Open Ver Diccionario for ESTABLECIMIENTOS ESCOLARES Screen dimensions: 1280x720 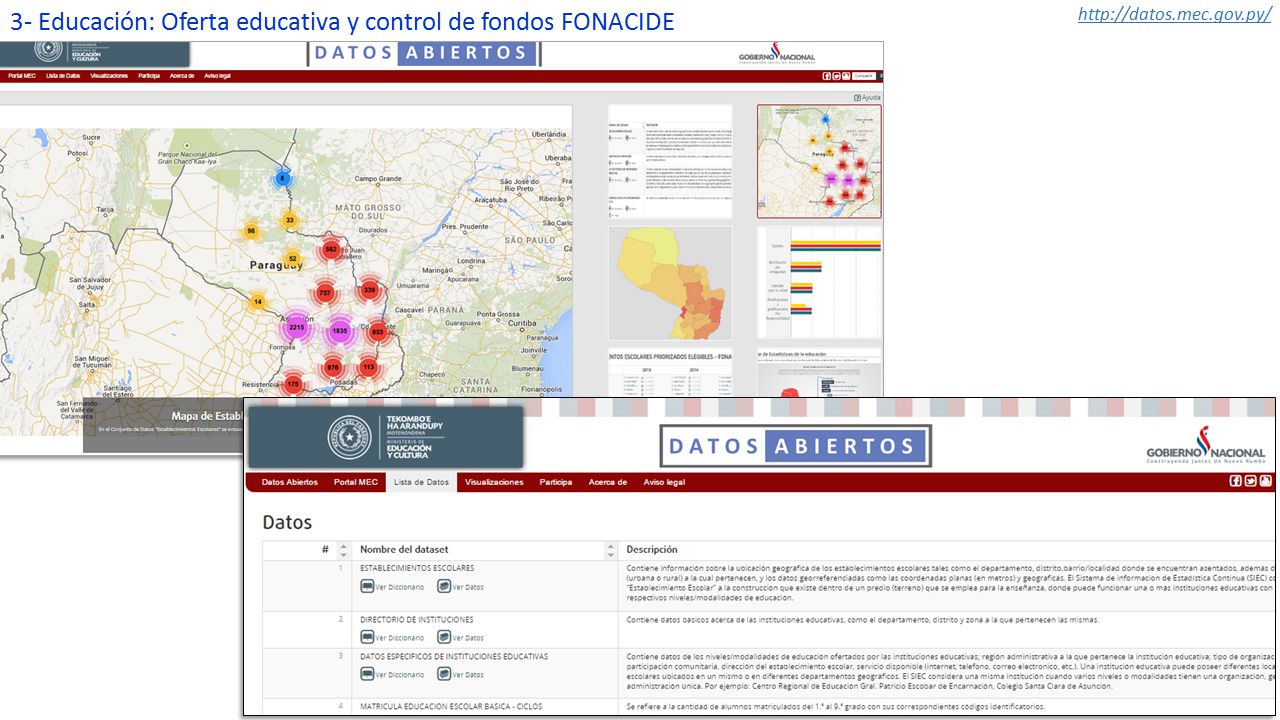(392, 587)
